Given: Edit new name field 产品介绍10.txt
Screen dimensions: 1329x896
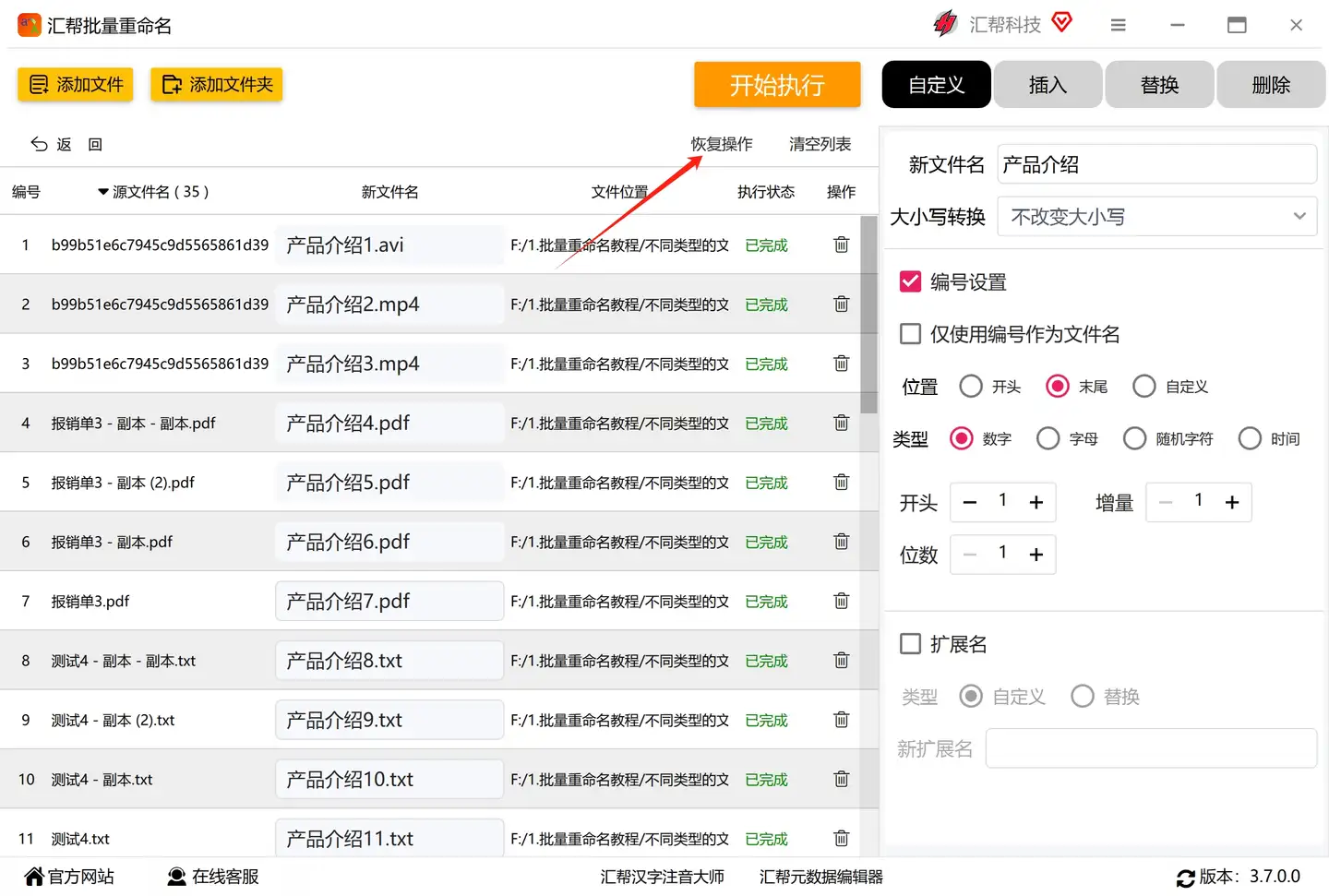Looking at the screenshot, I should 389,779.
